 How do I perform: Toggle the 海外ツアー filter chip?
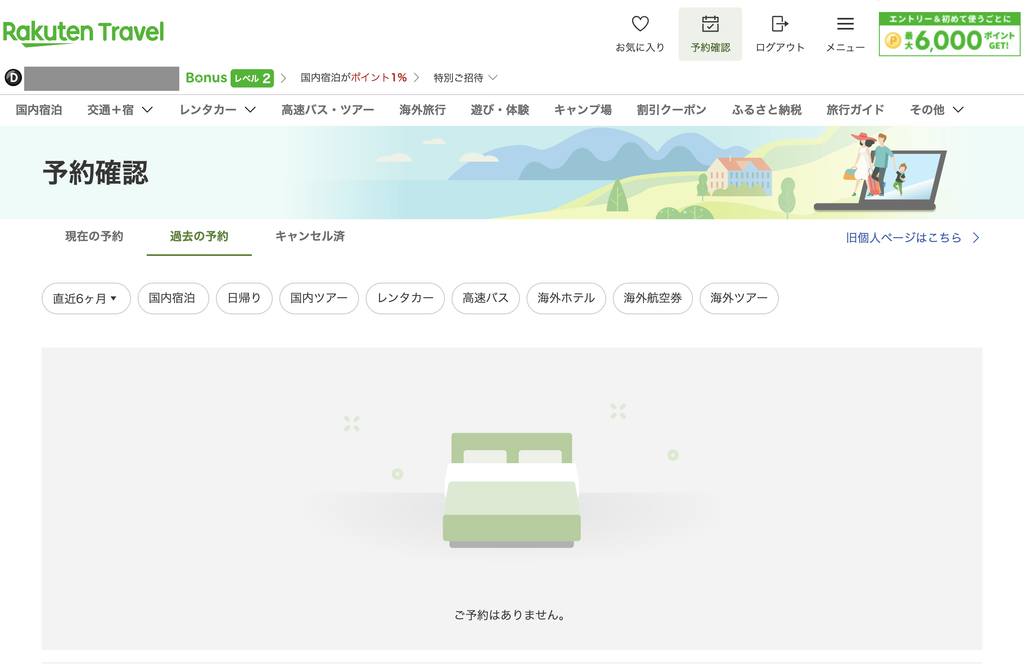click(739, 299)
